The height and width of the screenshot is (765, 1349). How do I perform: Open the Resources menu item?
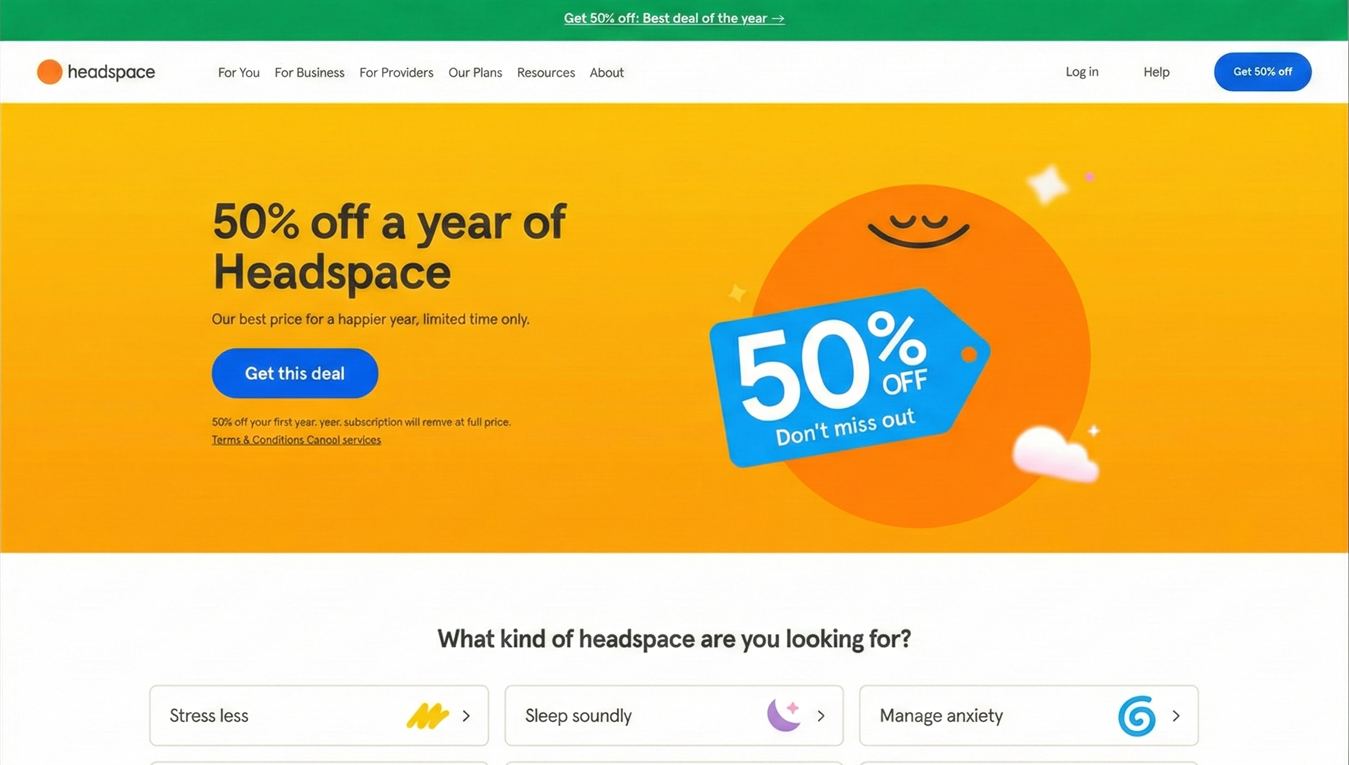(546, 72)
